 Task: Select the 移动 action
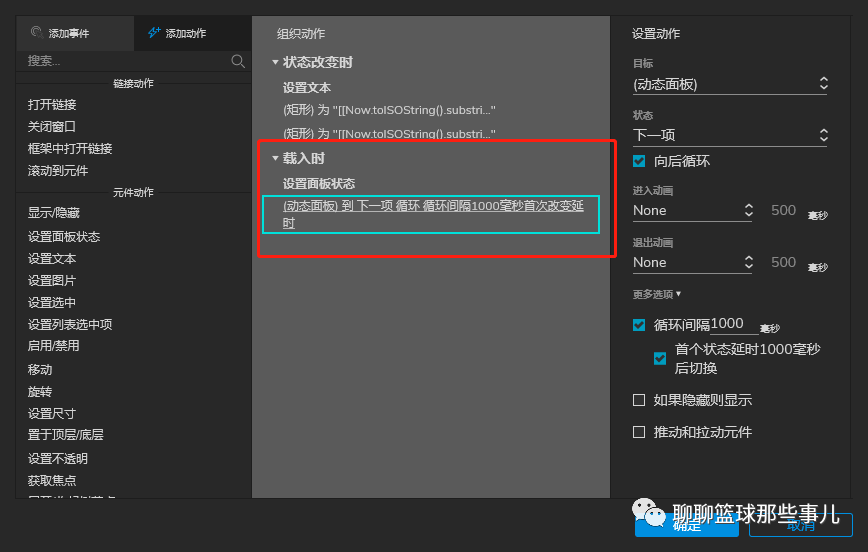[40, 369]
